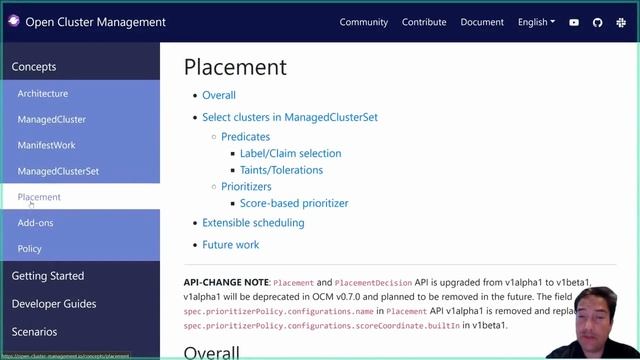
Task: Open the GitHub repository icon
Action: pos(598,22)
